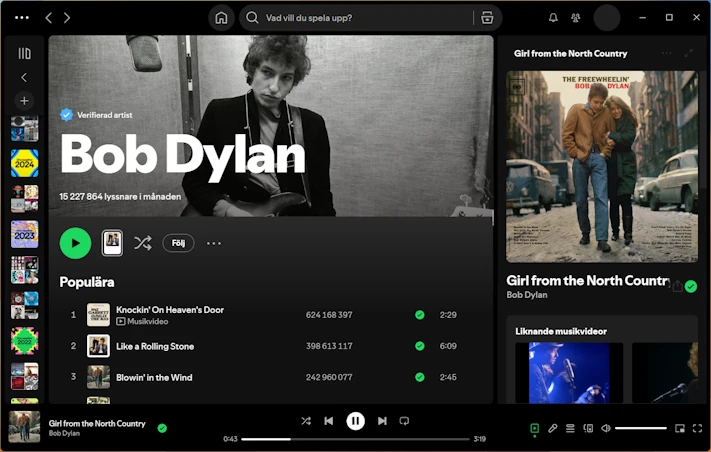Click Knockin' On Heaven's Door album cover

(98, 315)
